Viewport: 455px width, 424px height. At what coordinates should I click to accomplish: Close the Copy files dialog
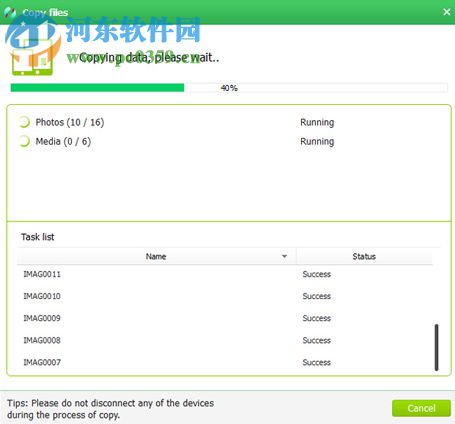(x=447, y=12)
